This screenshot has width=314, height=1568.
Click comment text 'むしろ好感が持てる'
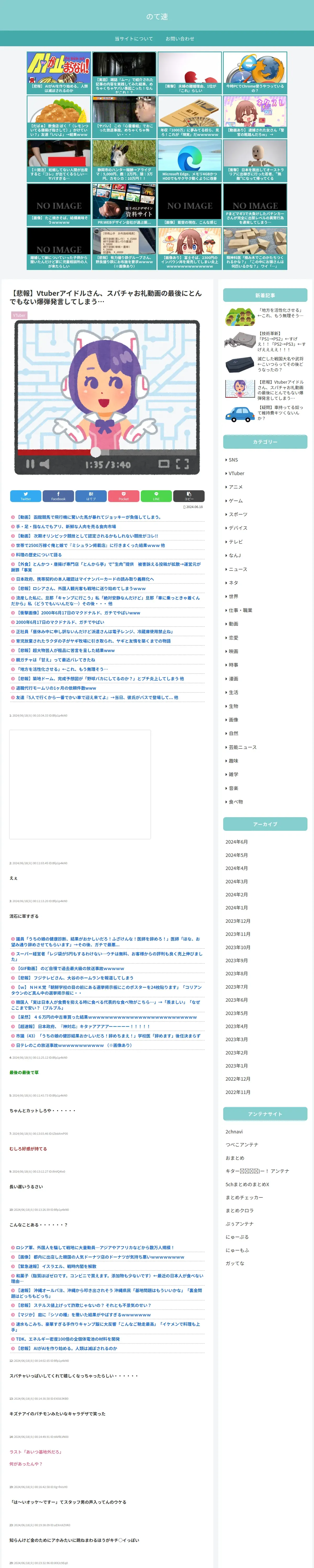[x=28, y=1149]
